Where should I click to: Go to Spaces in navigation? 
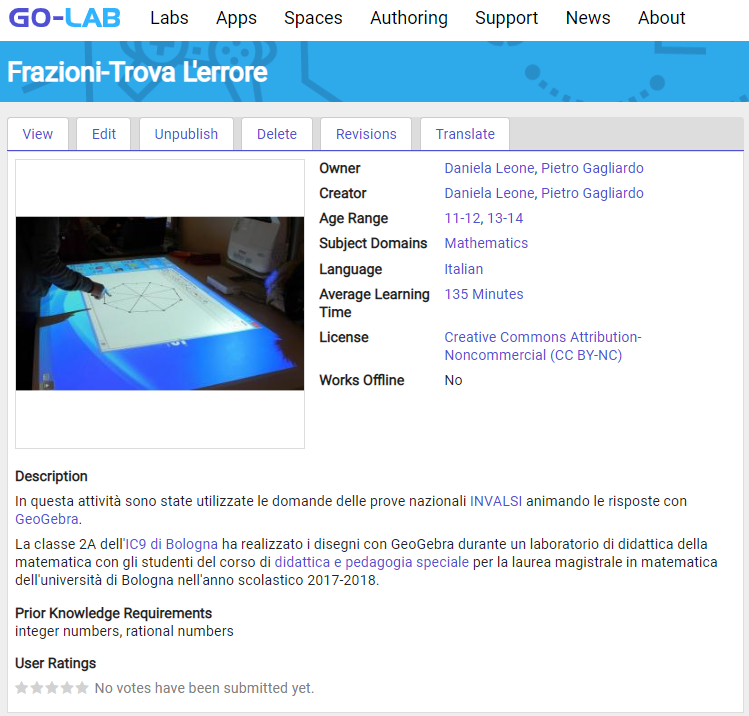pos(313,18)
